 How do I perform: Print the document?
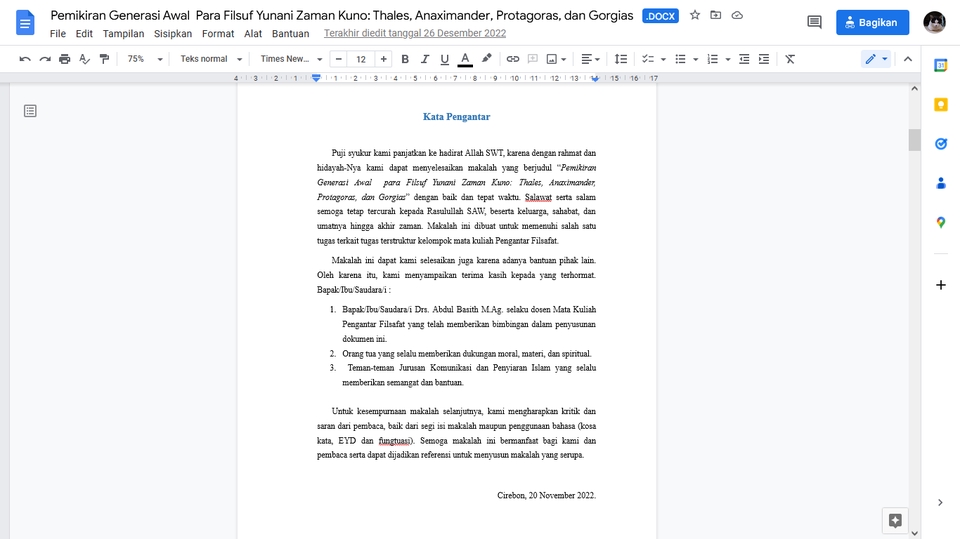[64, 59]
